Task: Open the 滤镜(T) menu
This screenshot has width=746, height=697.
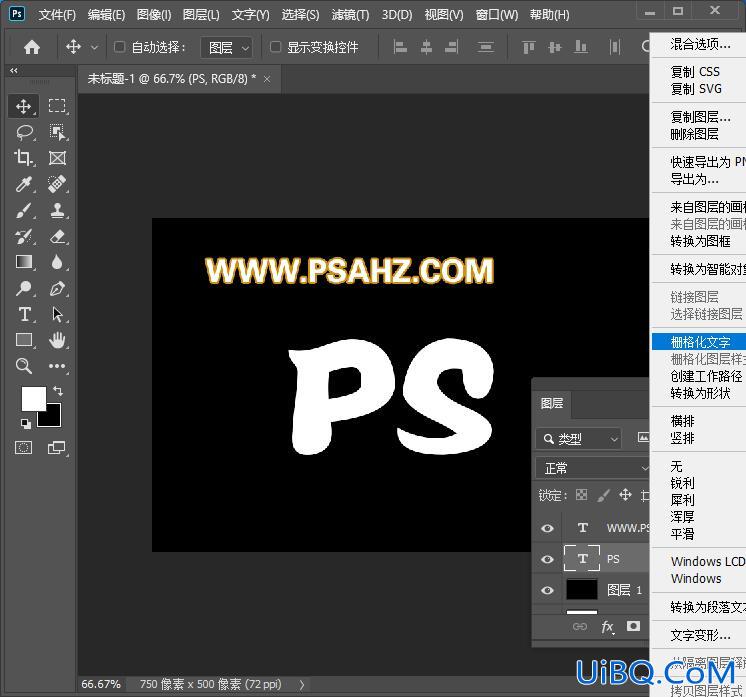Action: 350,15
